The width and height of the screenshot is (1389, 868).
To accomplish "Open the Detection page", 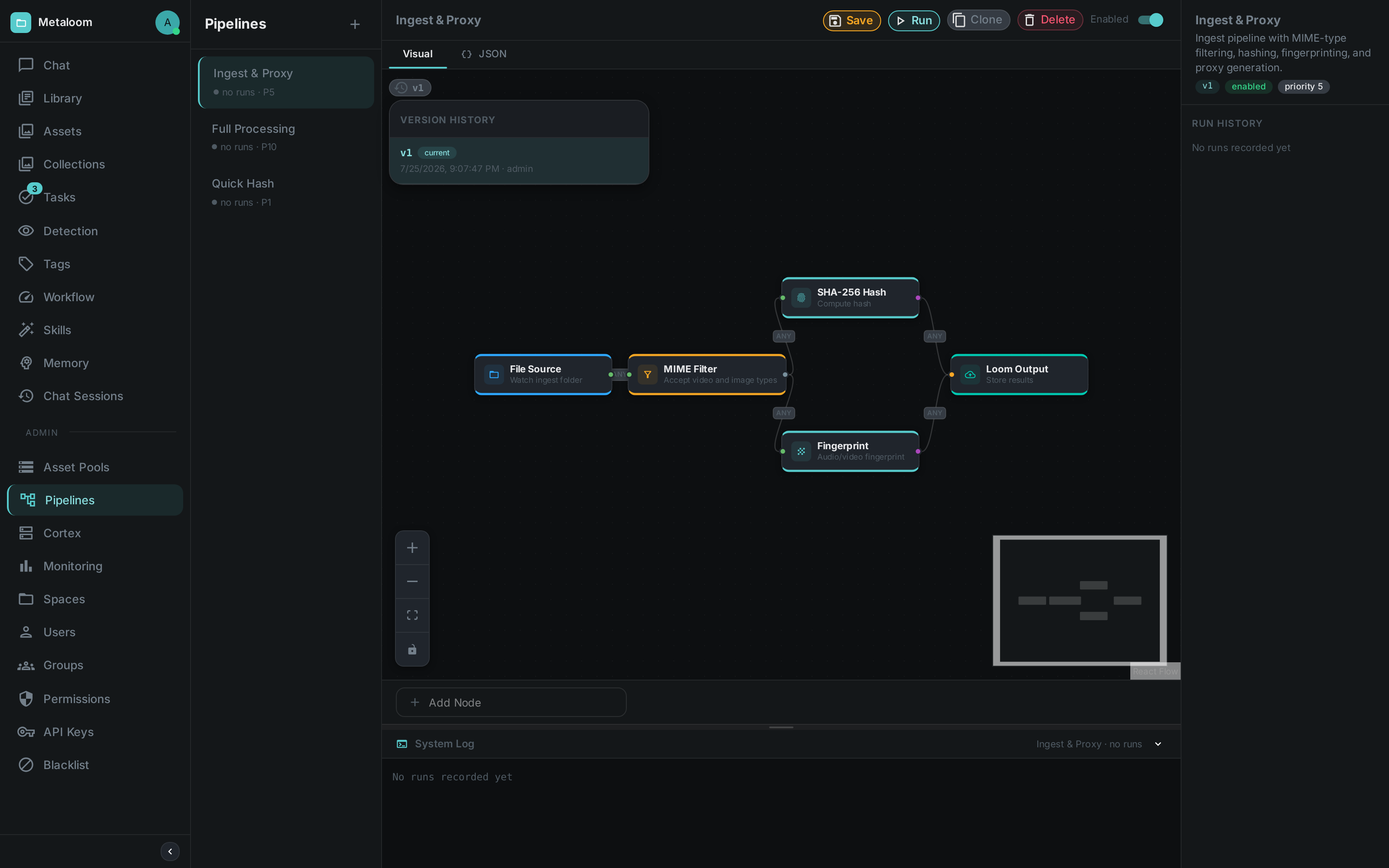I will coord(95,231).
